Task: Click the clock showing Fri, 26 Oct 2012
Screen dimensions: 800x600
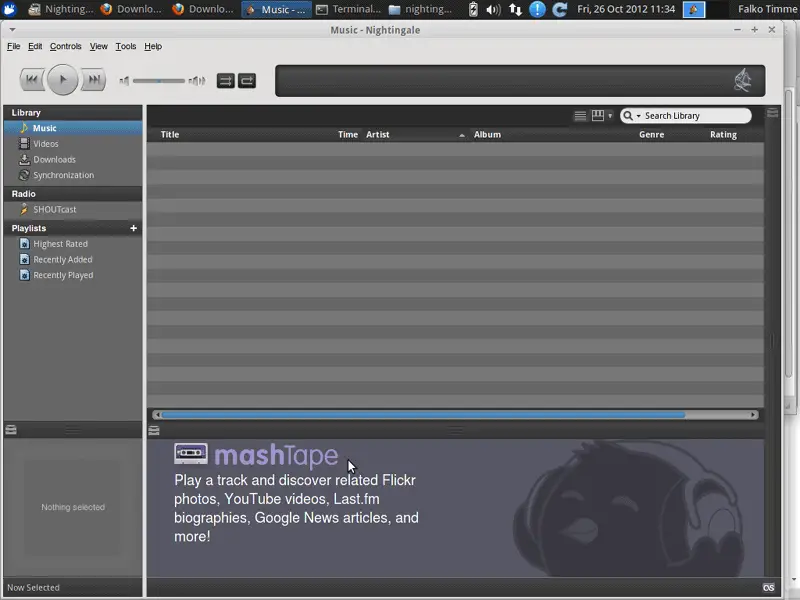Action: point(626,9)
